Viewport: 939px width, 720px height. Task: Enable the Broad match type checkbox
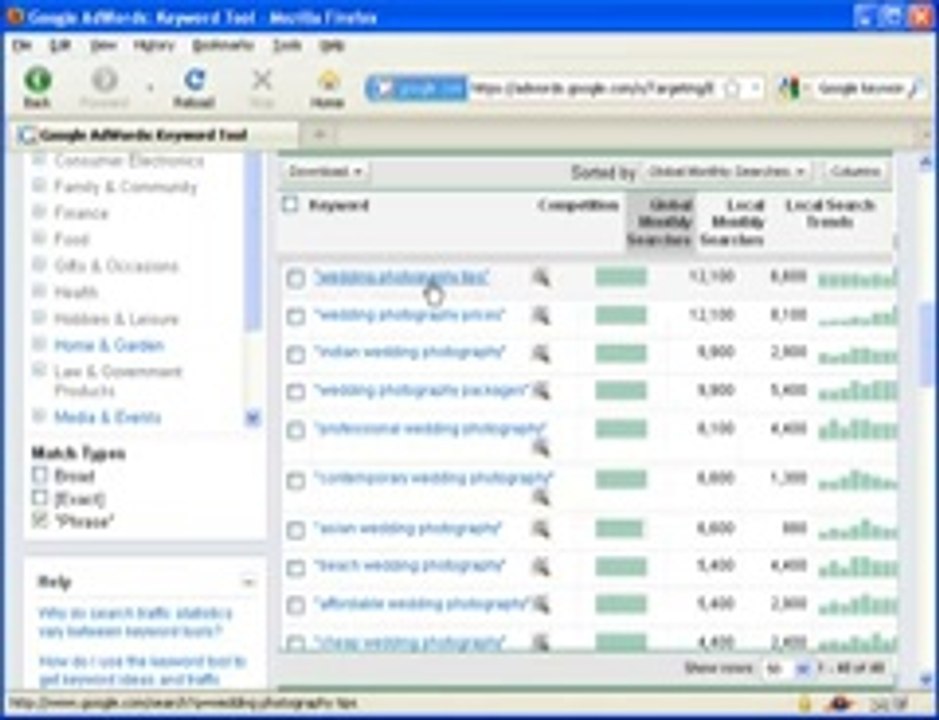point(40,475)
